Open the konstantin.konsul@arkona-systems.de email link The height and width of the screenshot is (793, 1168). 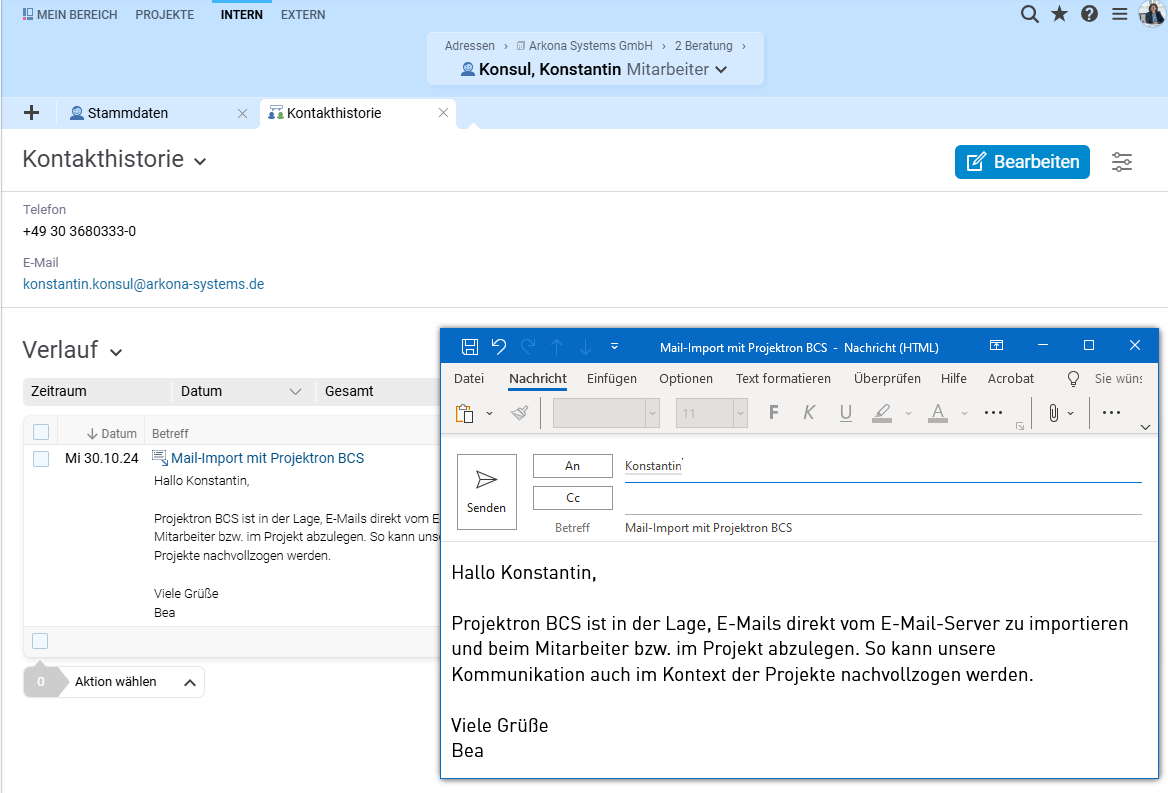point(144,284)
